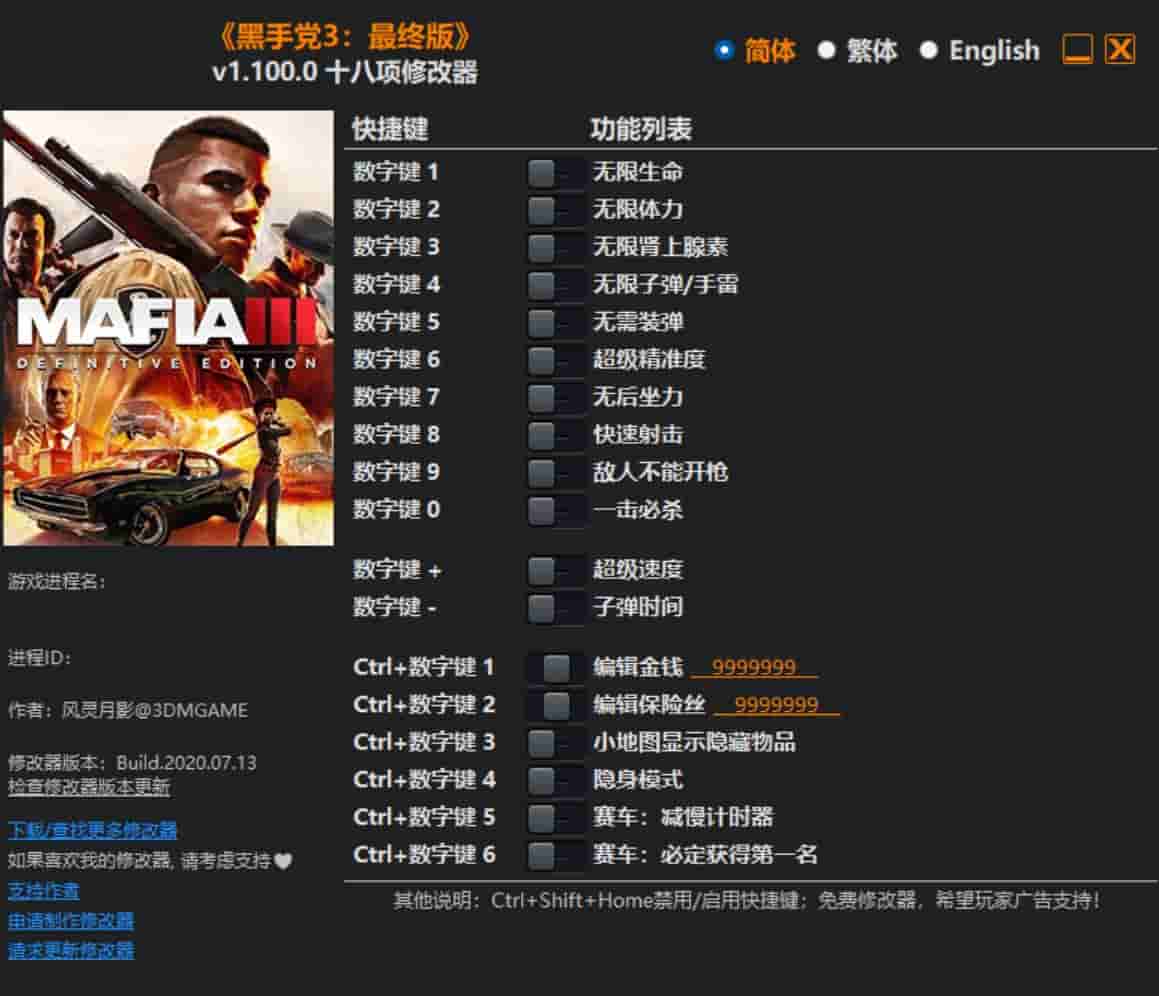This screenshot has width=1159, height=996.
Task: Enable 无需装弹 no reload switch
Action: point(554,323)
